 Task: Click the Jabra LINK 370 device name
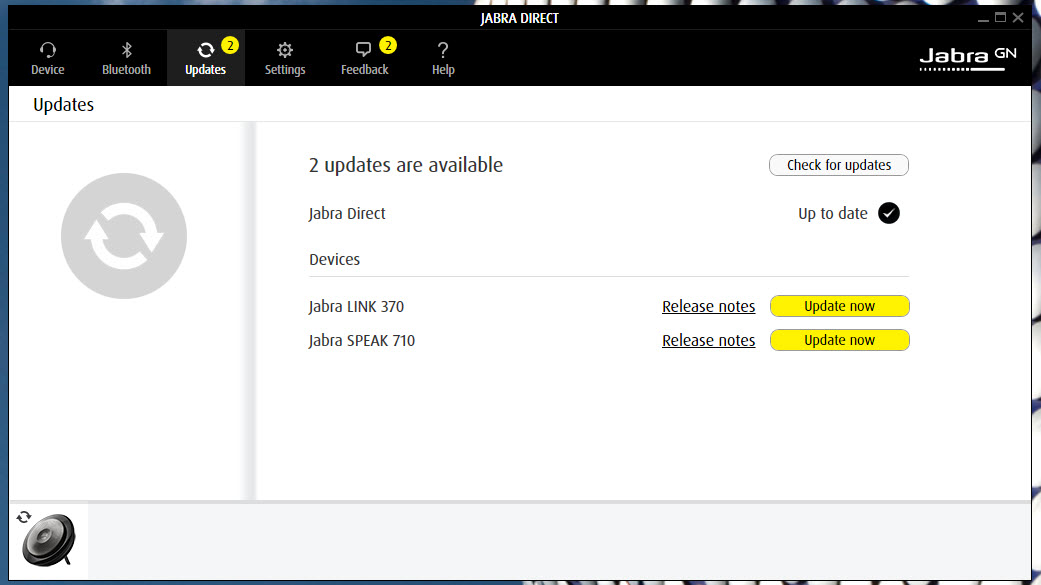(x=356, y=306)
